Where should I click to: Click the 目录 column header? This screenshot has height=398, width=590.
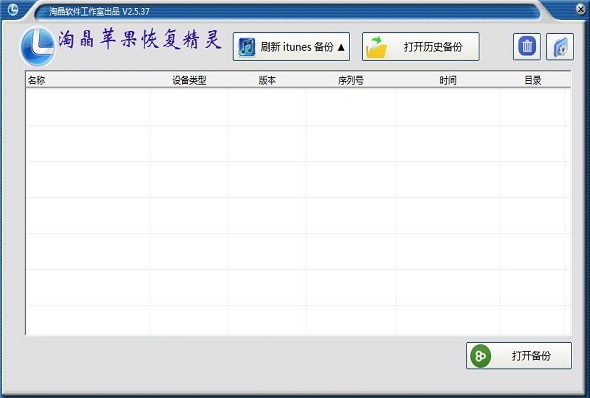tap(533, 80)
